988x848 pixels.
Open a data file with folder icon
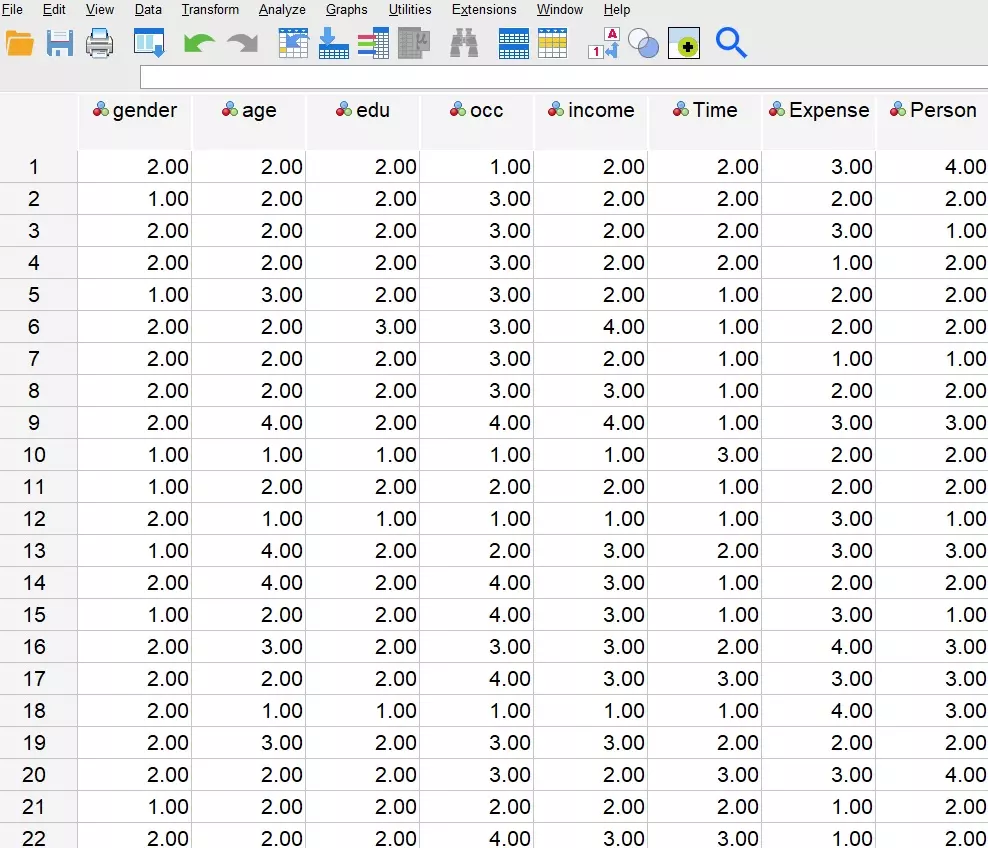click(x=20, y=43)
